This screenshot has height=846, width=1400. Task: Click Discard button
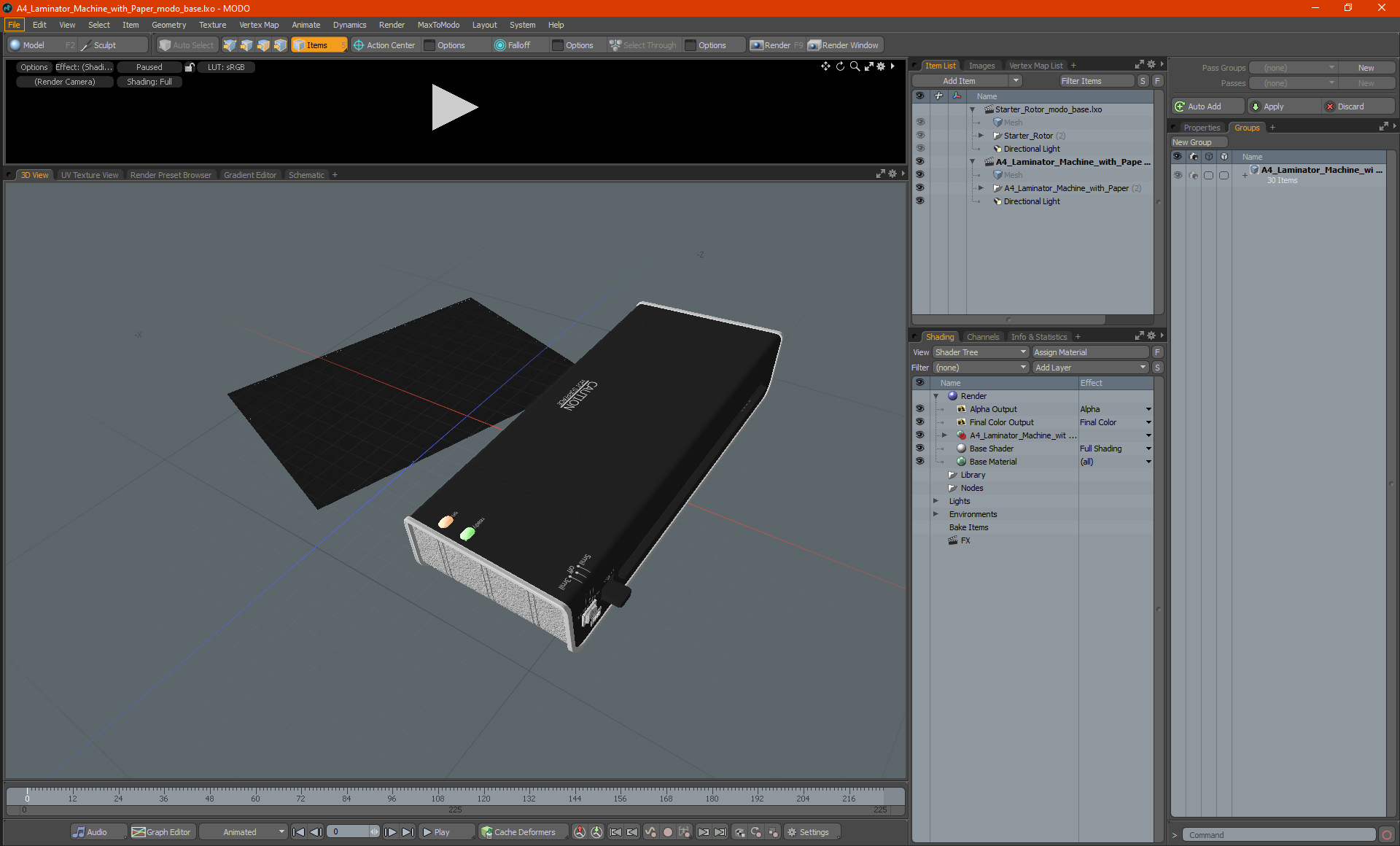coord(1358,106)
